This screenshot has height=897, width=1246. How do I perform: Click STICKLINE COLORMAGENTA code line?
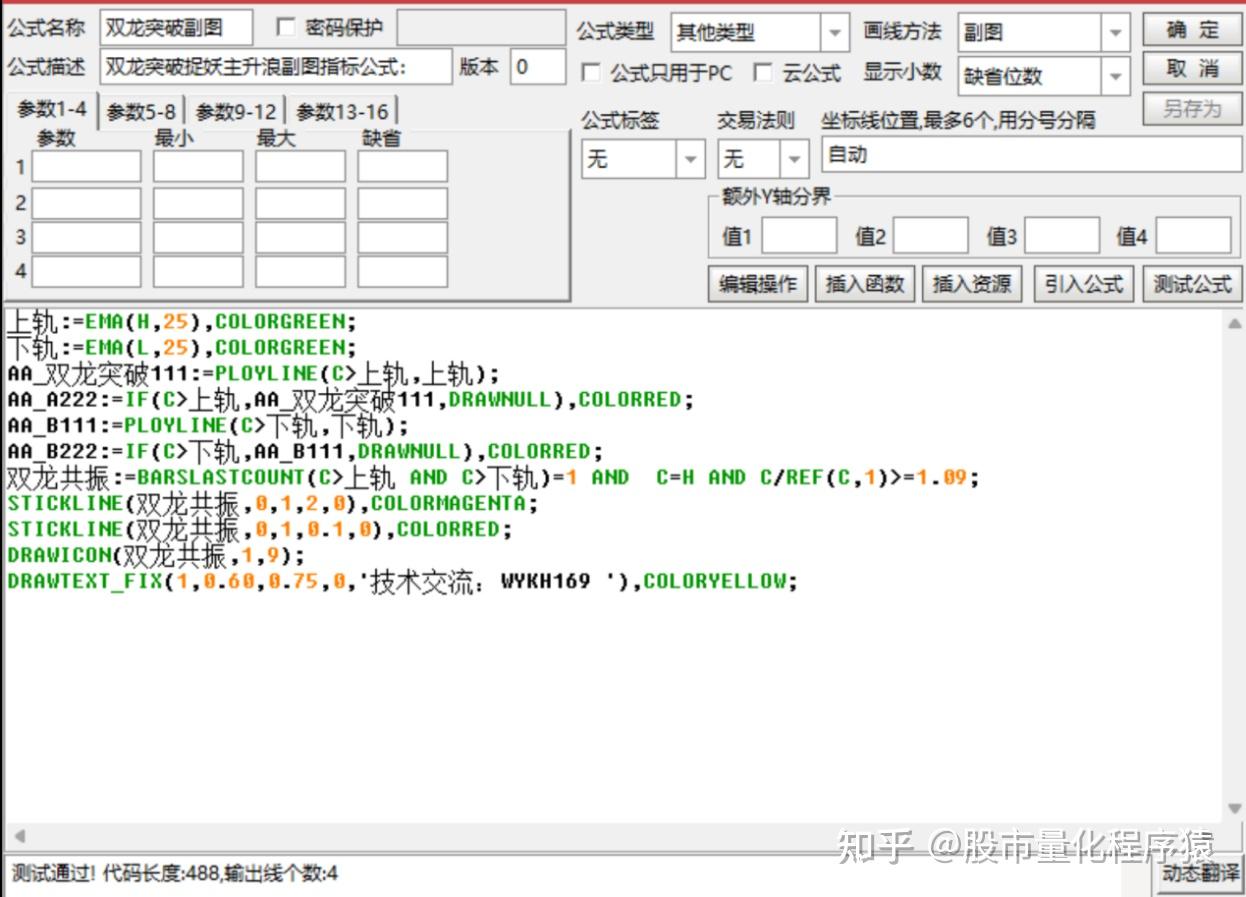click(x=273, y=503)
